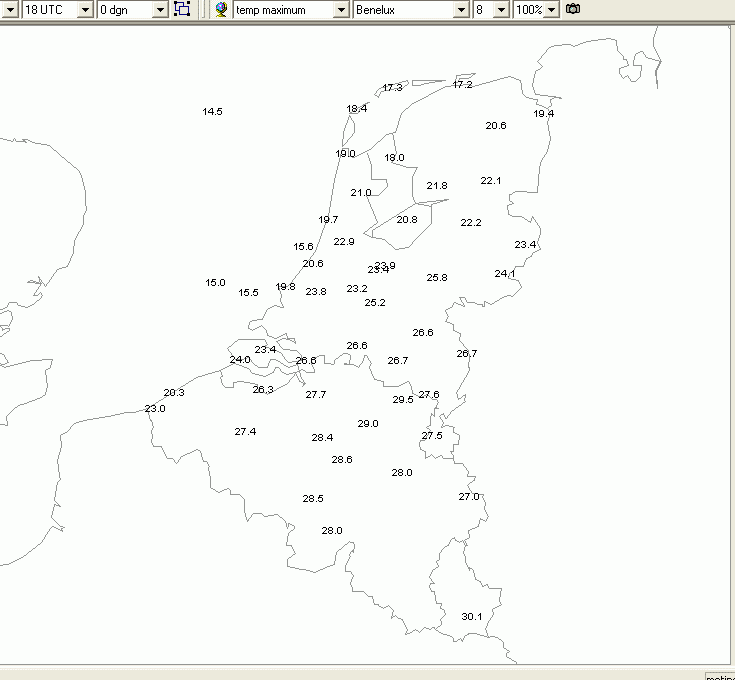Open the temp maximum parameter dropdown
Screen dimensions: 735x680
[x=341, y=9]
